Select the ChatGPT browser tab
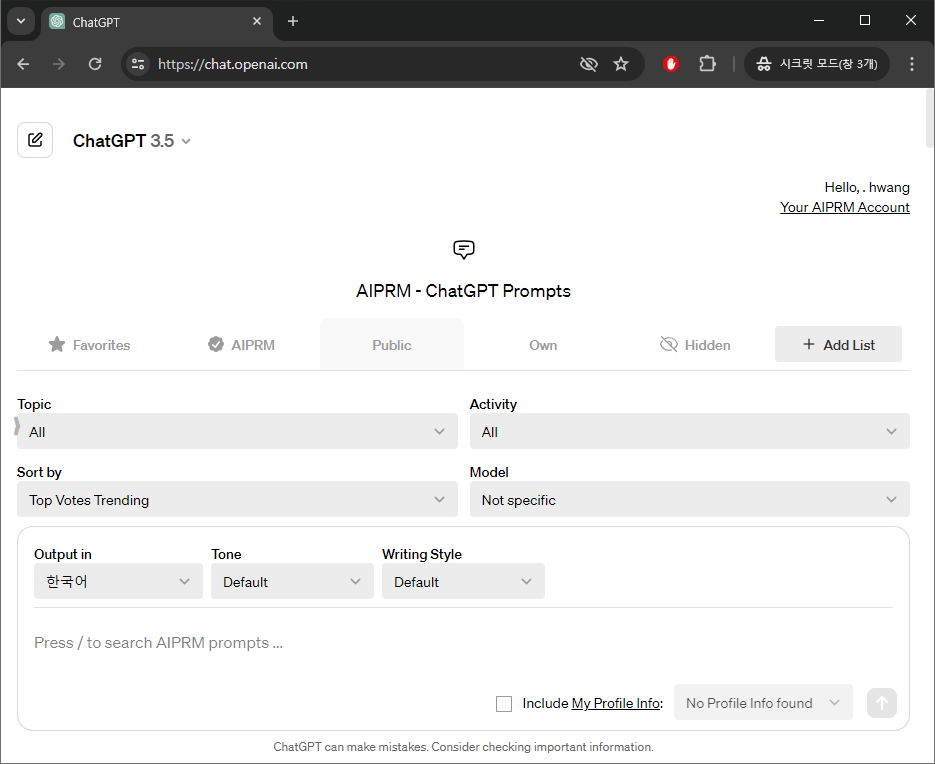This screenshot has width=935, height=764. click(x=157, y=22)
